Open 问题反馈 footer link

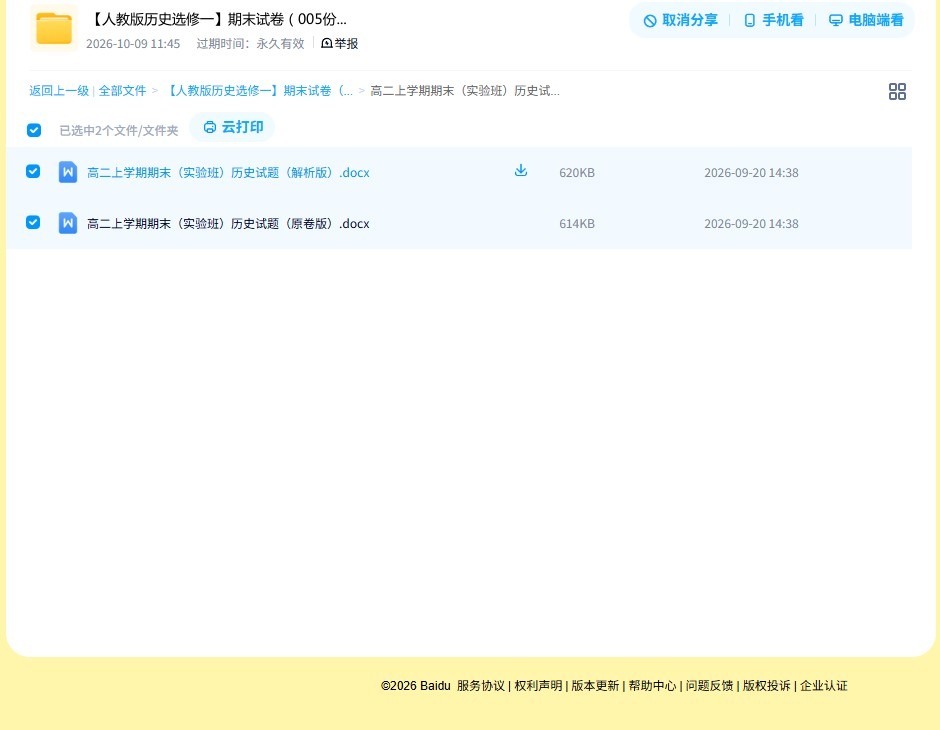(709, 686)
